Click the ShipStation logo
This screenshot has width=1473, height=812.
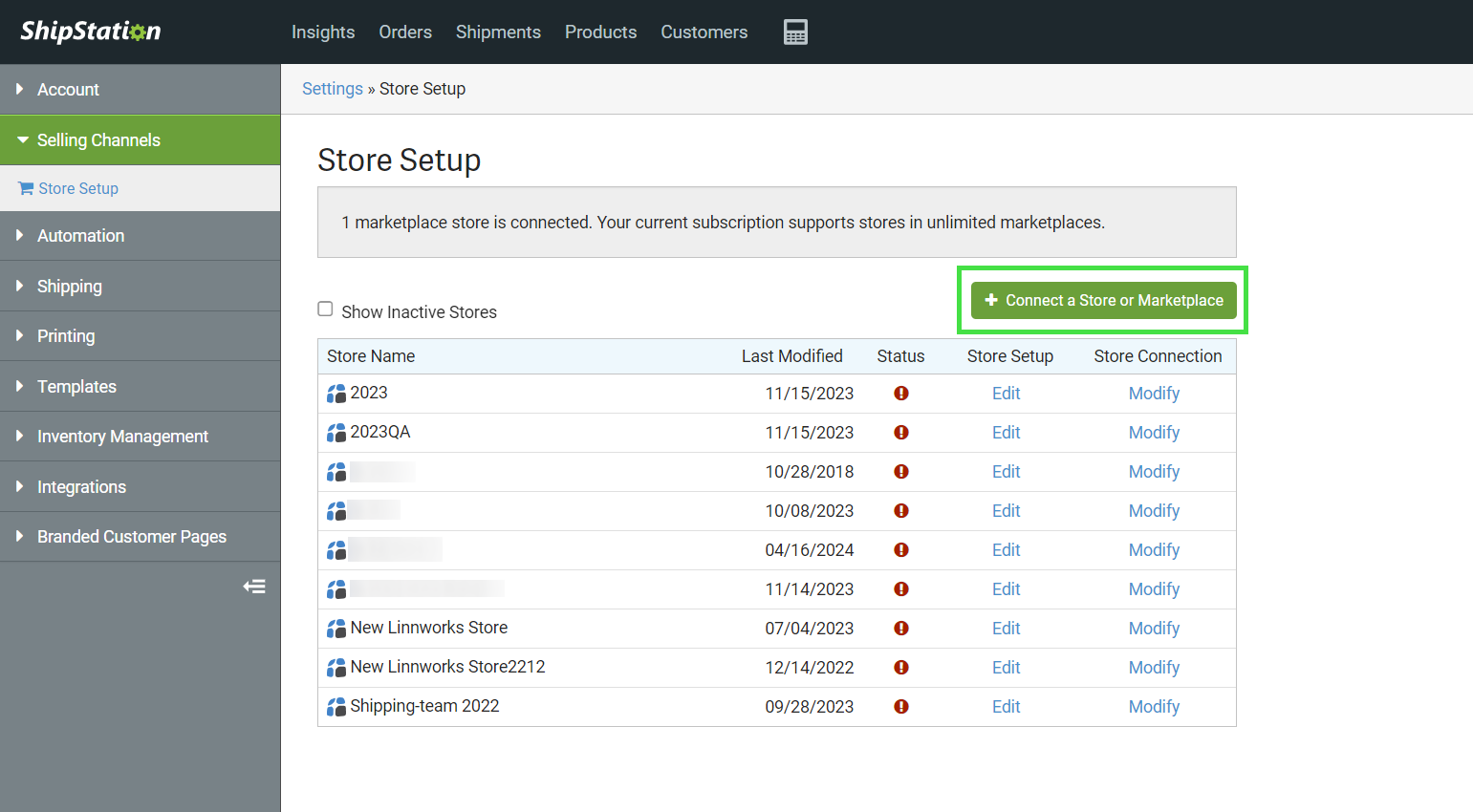91,32
